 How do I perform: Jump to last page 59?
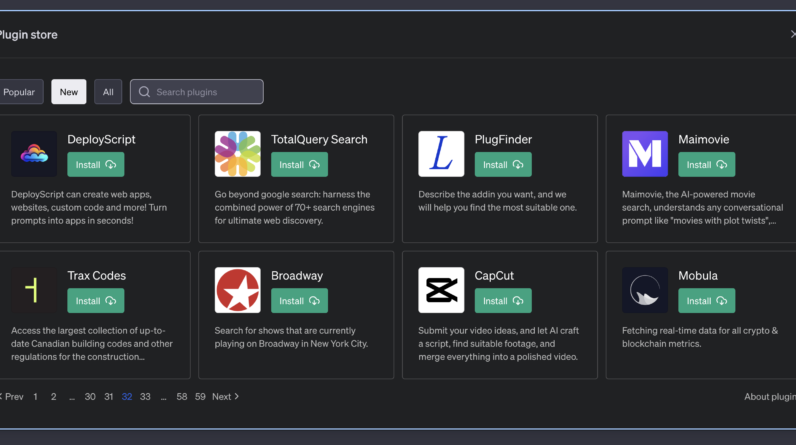click(200, 397)
